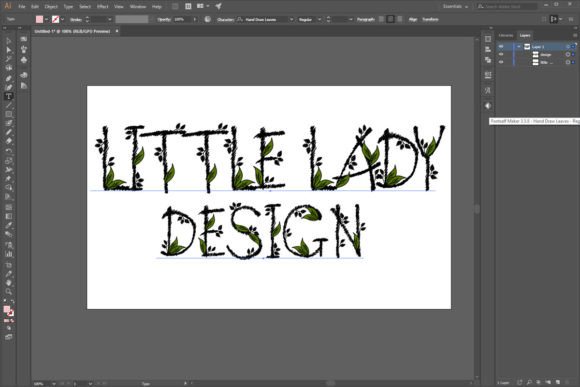Viewport: 580px width, 387px height.
Task: Open the Essentials workspace switcher
Action: tap(455, 6)
